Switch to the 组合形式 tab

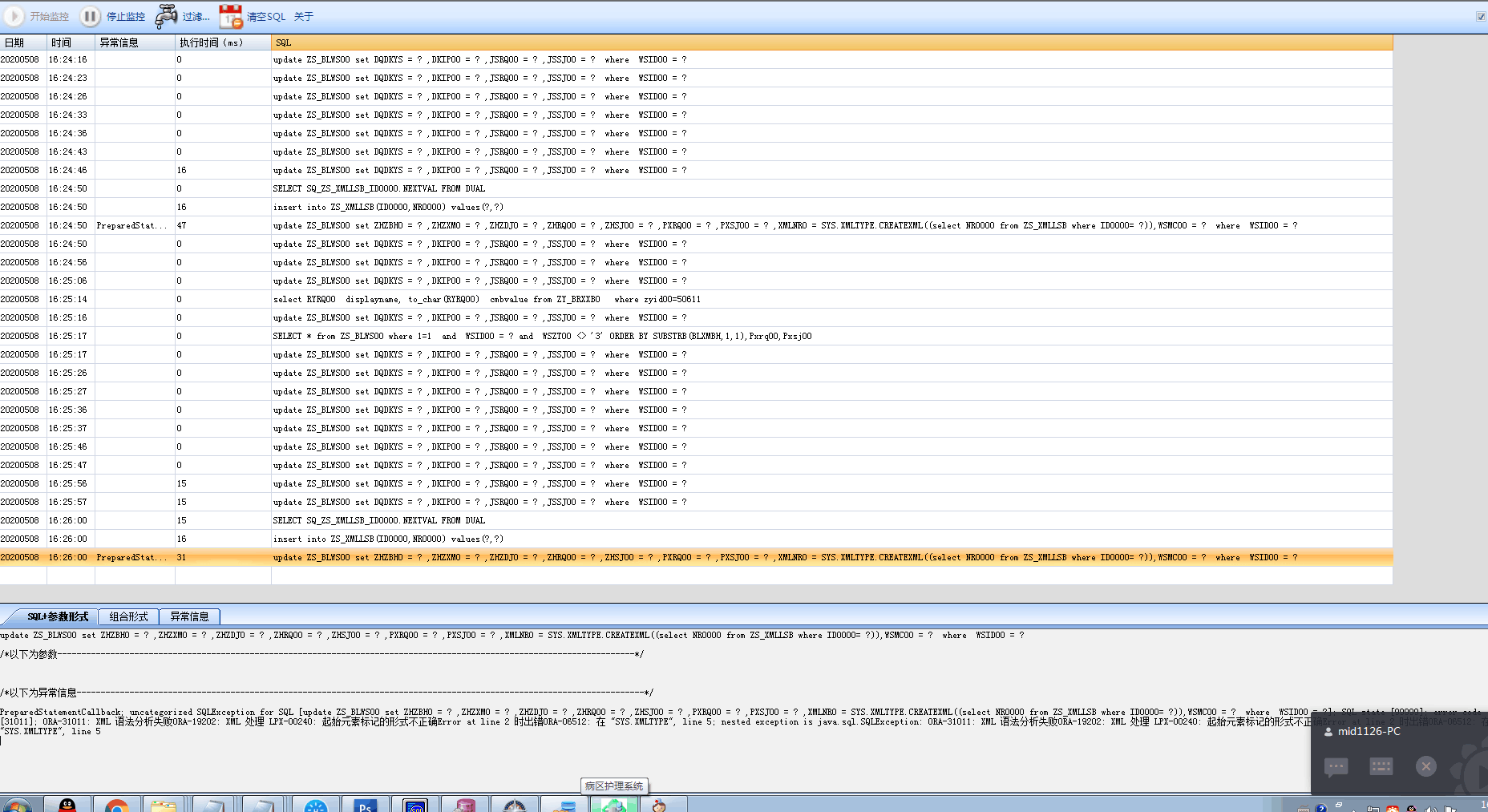[128, 616]
